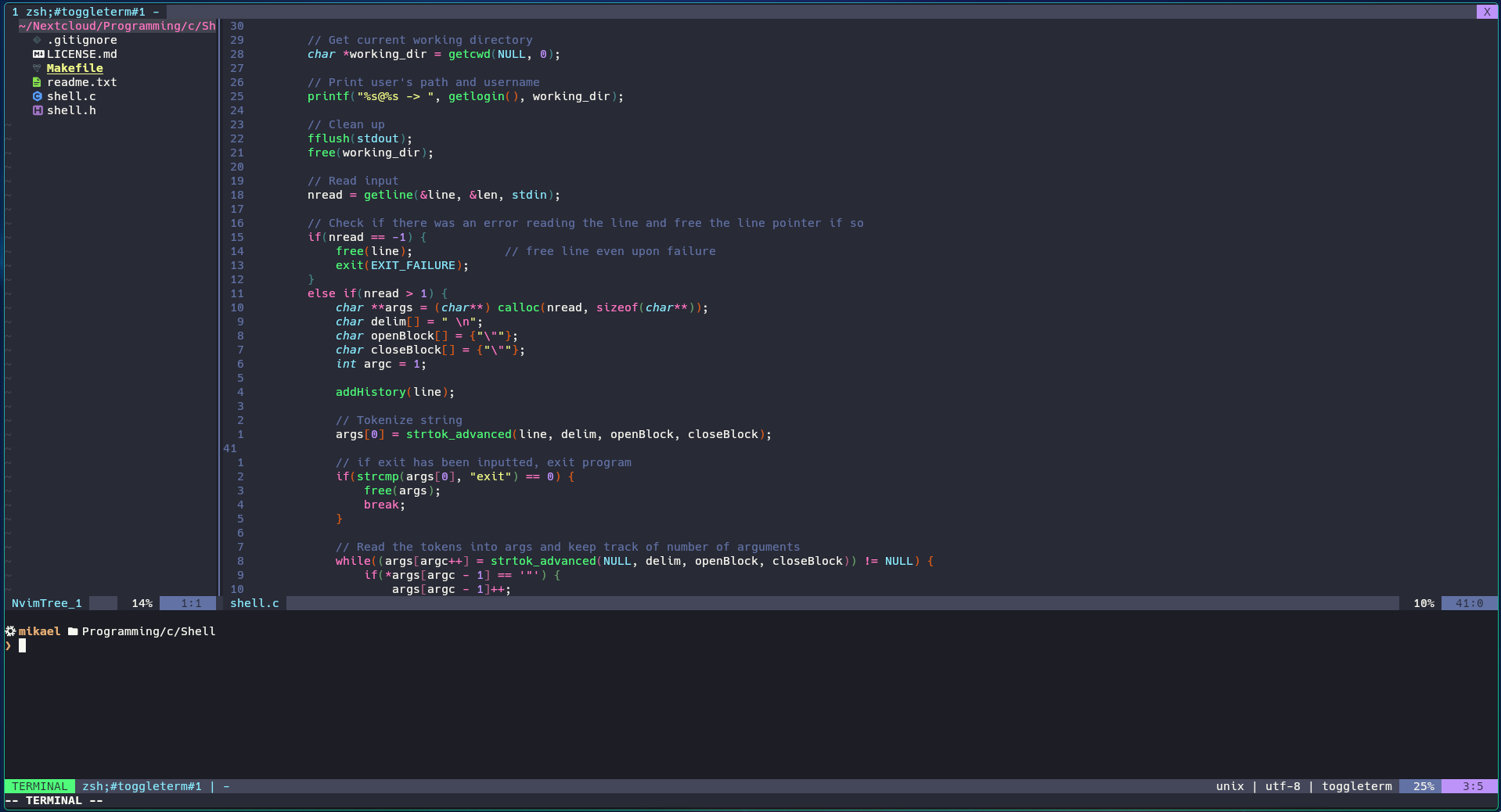Screen dimensions: 1501x812
Task: Click the GNU Make icon next to Makefile
Action: (37, 68)
